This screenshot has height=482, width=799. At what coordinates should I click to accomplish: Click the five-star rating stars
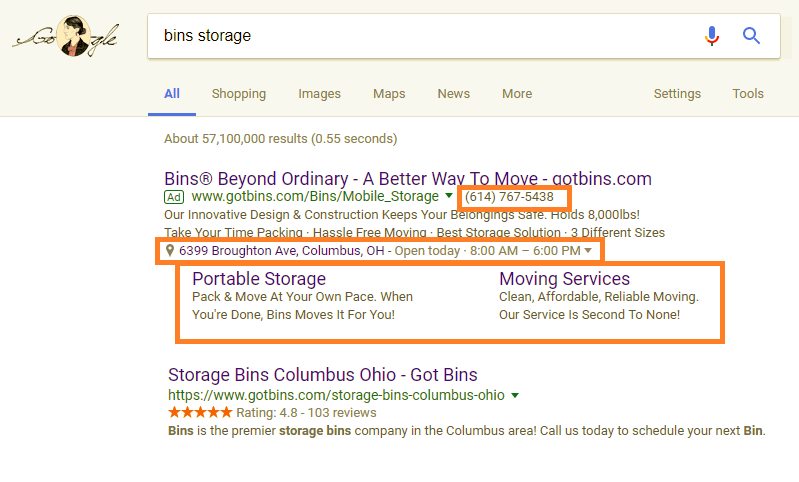[x=200, y=412]
